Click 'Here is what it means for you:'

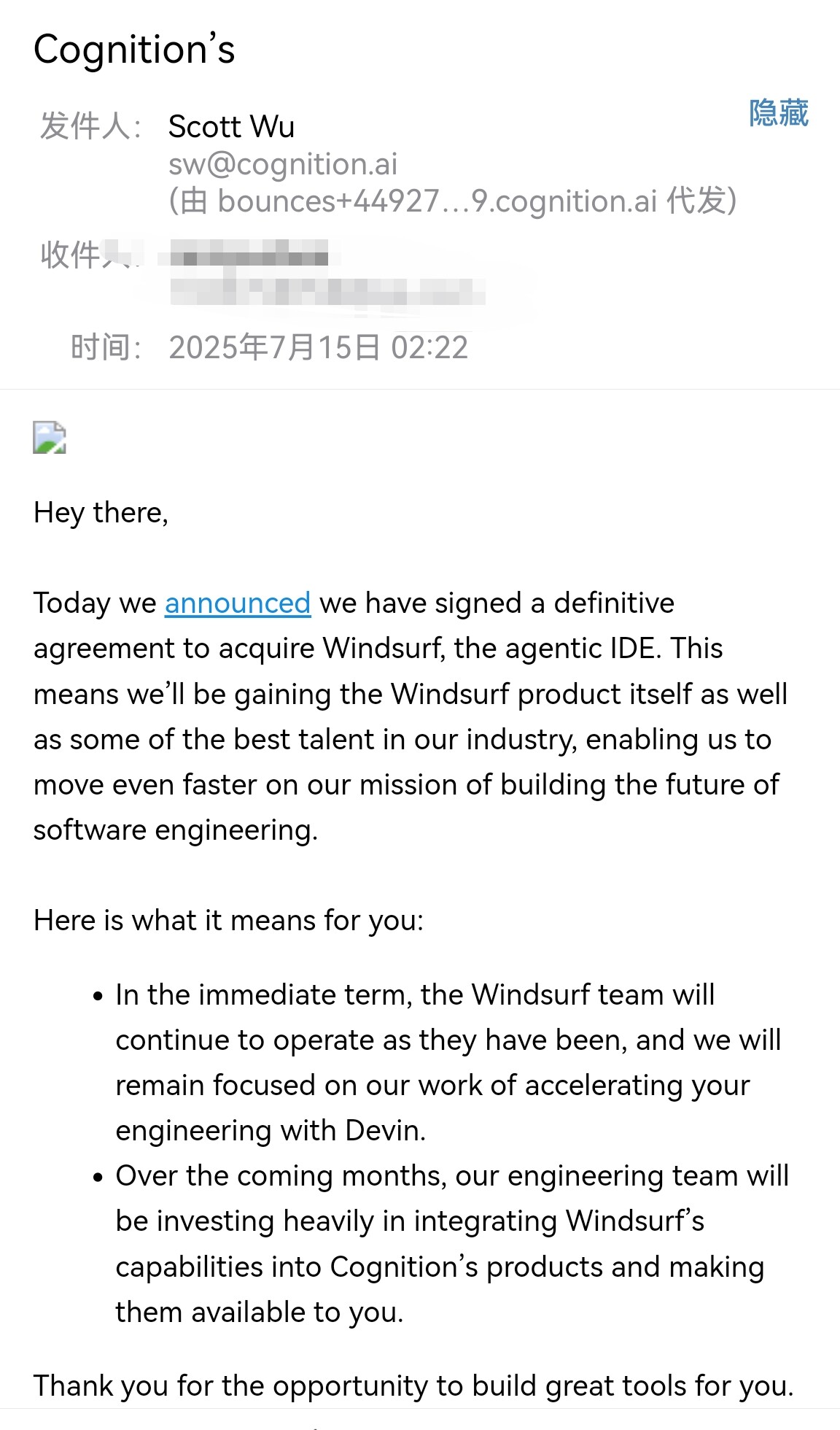tap(228, 921)
